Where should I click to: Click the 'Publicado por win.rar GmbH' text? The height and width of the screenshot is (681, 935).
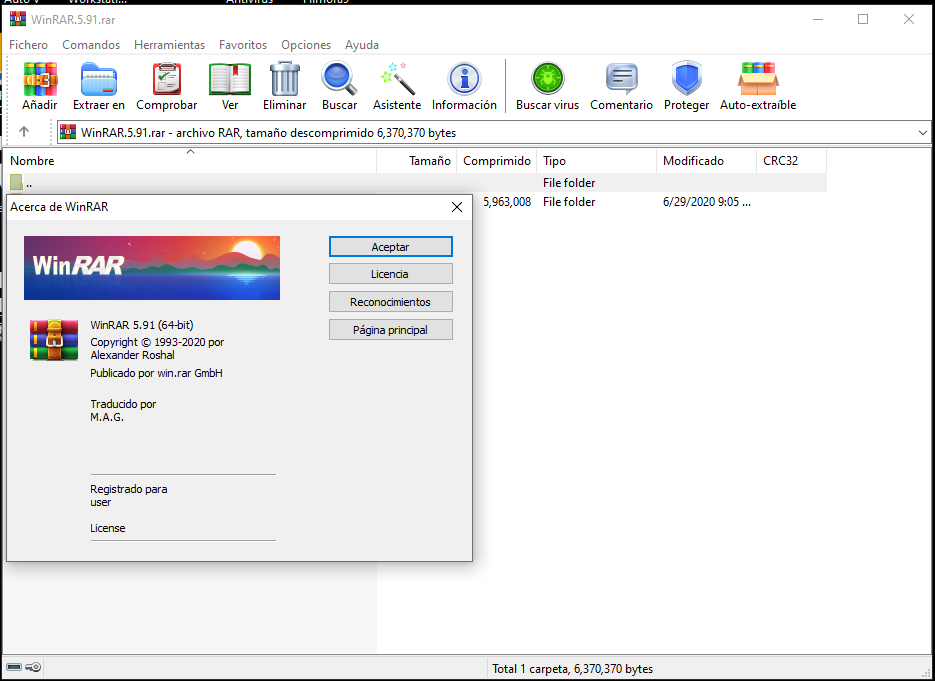click(x=156, y=373)
